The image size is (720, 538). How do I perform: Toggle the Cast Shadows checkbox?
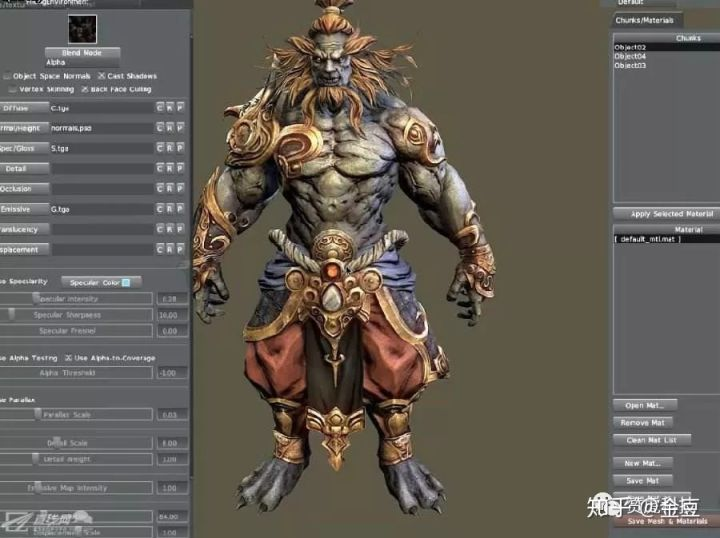pyautogui.click(x=101, y=76)
